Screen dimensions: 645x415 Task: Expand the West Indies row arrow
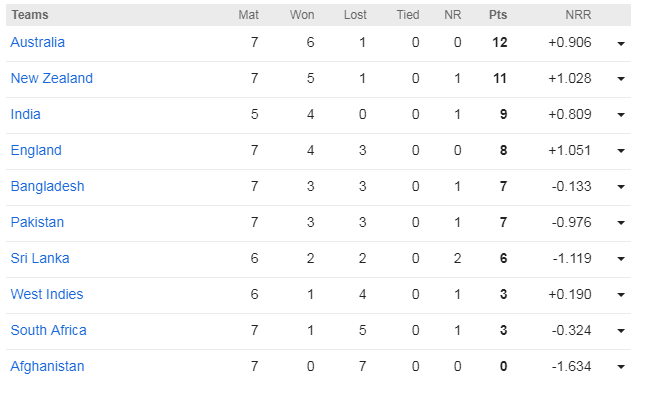pyautogui.click(x=621, y=296)
